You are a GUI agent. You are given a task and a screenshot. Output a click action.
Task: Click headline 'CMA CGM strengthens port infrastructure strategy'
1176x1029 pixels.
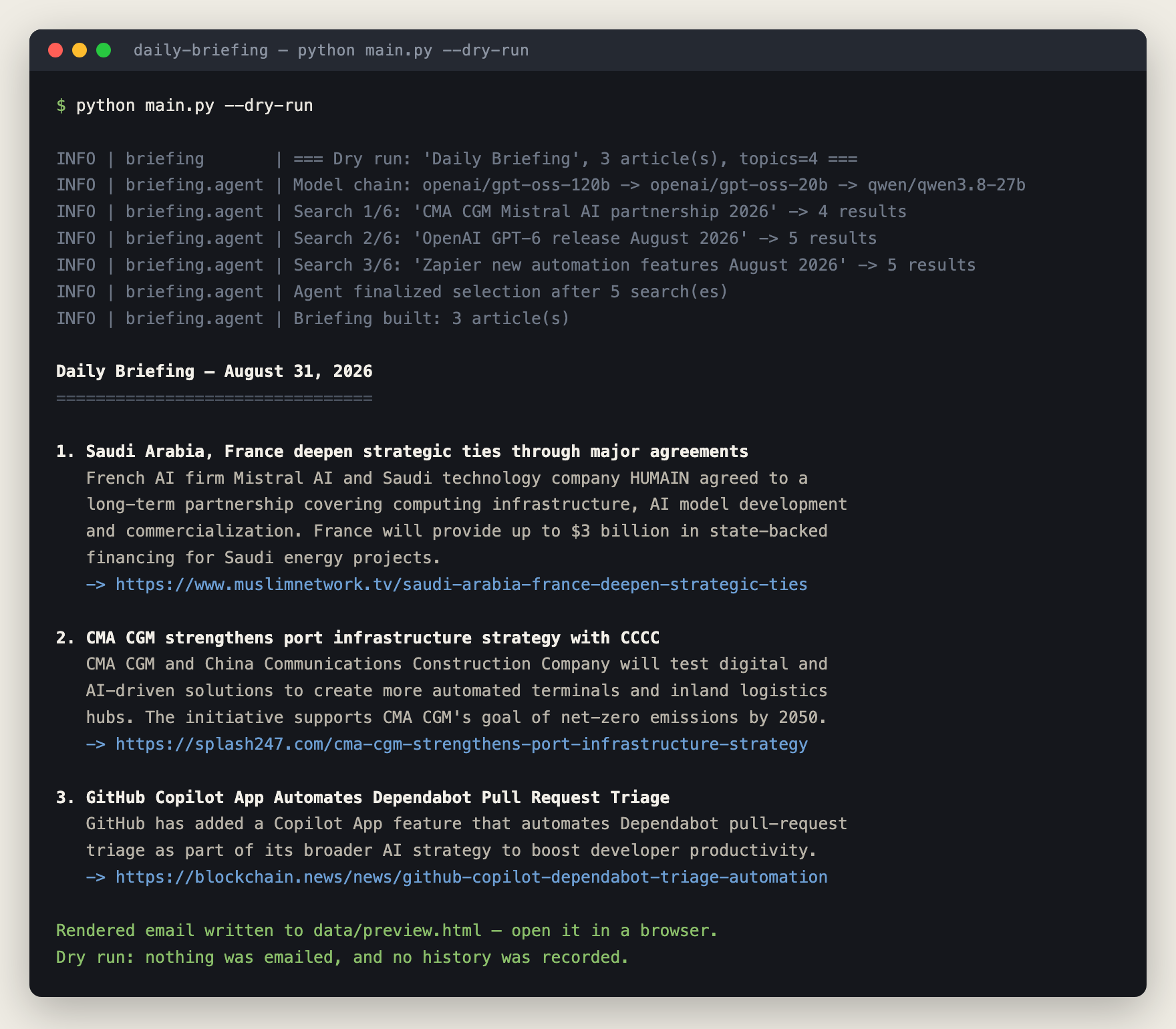373,638
